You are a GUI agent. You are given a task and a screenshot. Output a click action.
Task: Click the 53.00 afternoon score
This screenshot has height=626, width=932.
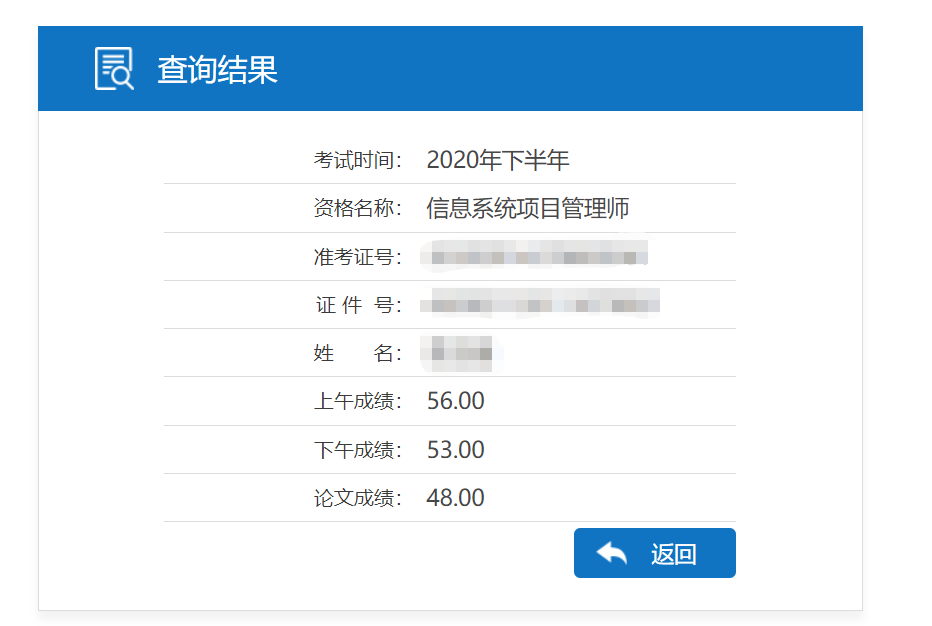point(455,450)
